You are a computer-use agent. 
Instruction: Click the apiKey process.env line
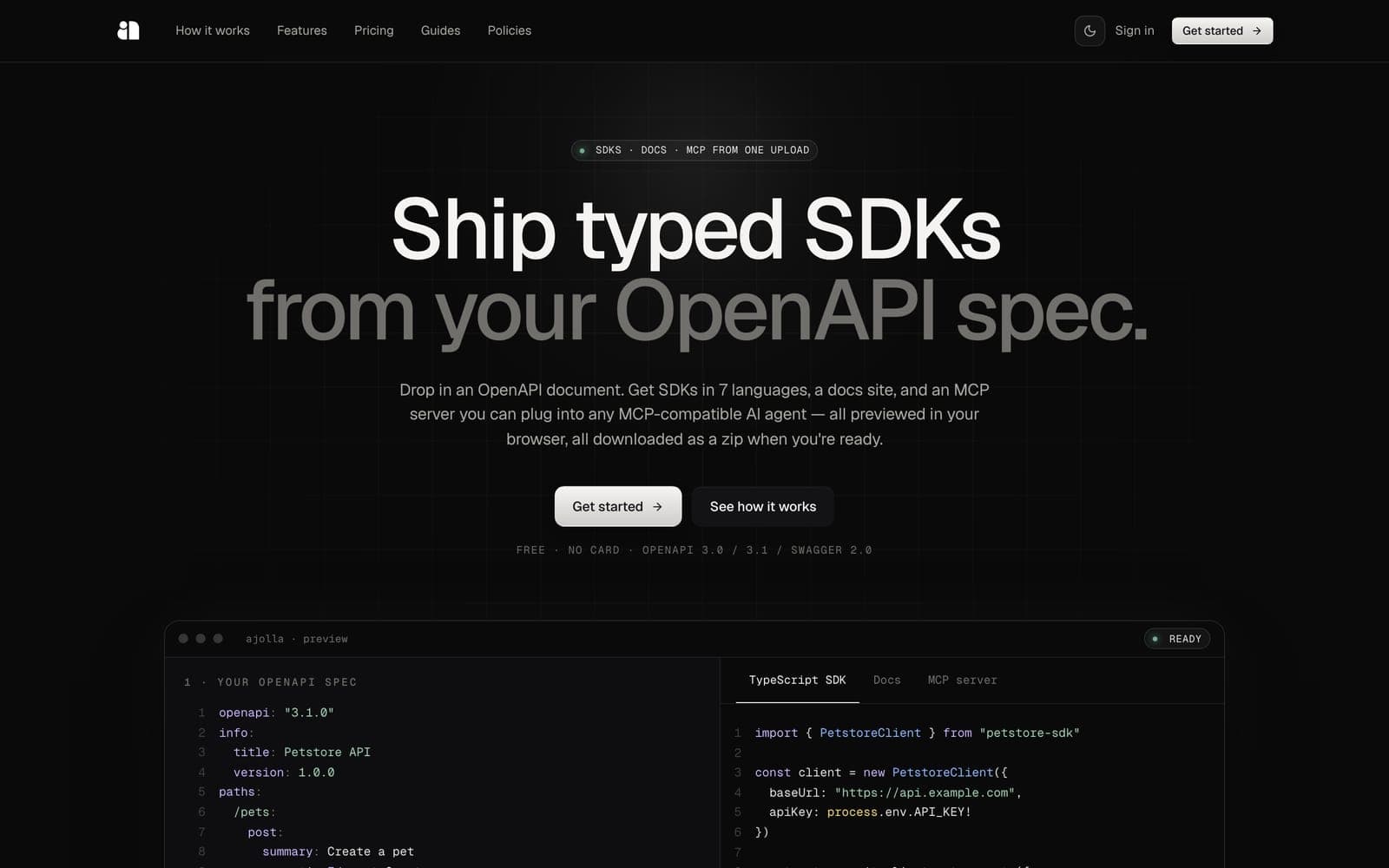[x=870, y=812]
